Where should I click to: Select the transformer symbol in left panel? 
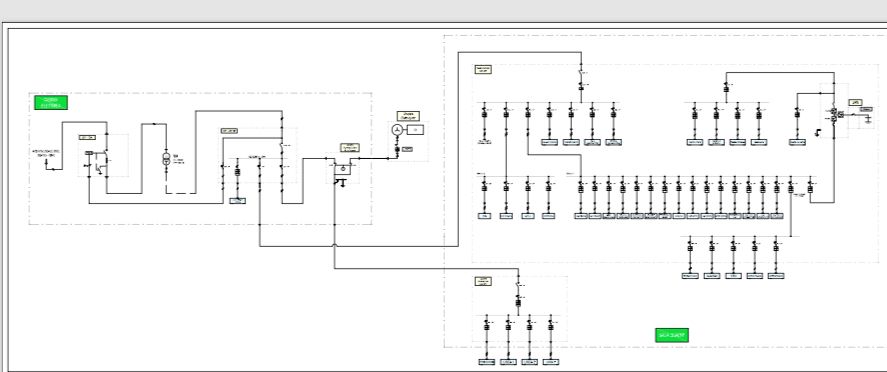[x=166, y=158]
